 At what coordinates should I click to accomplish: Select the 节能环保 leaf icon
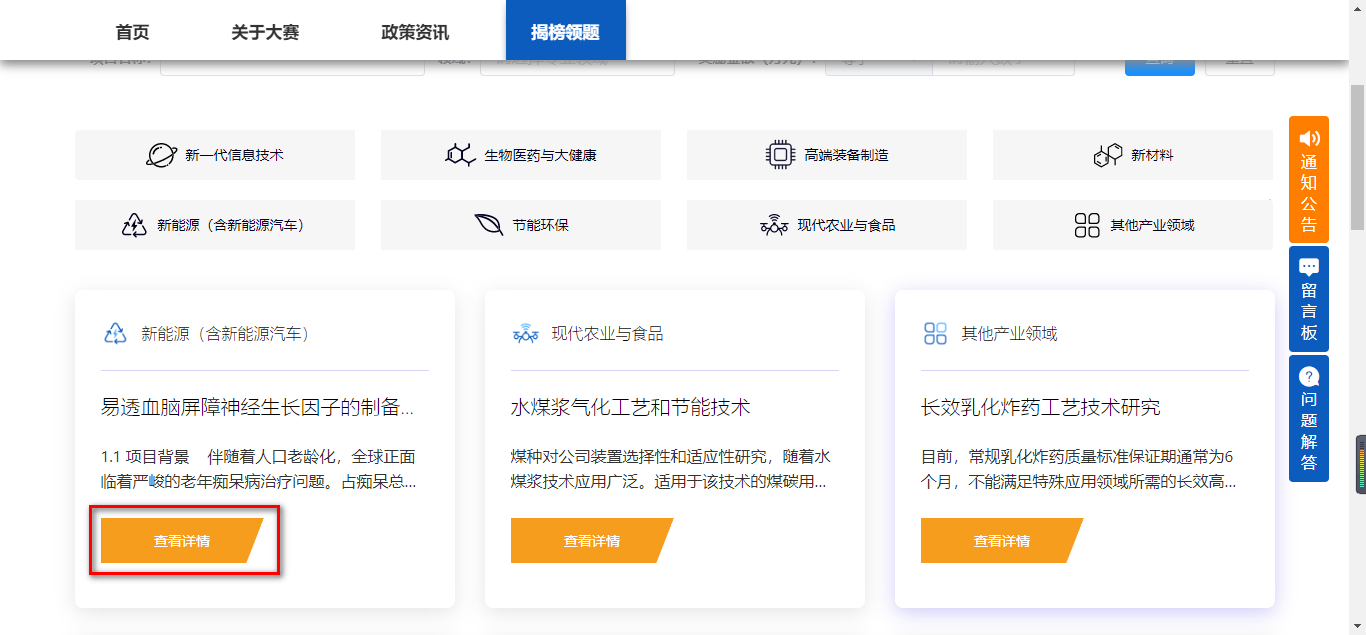[x=487, y=224]
